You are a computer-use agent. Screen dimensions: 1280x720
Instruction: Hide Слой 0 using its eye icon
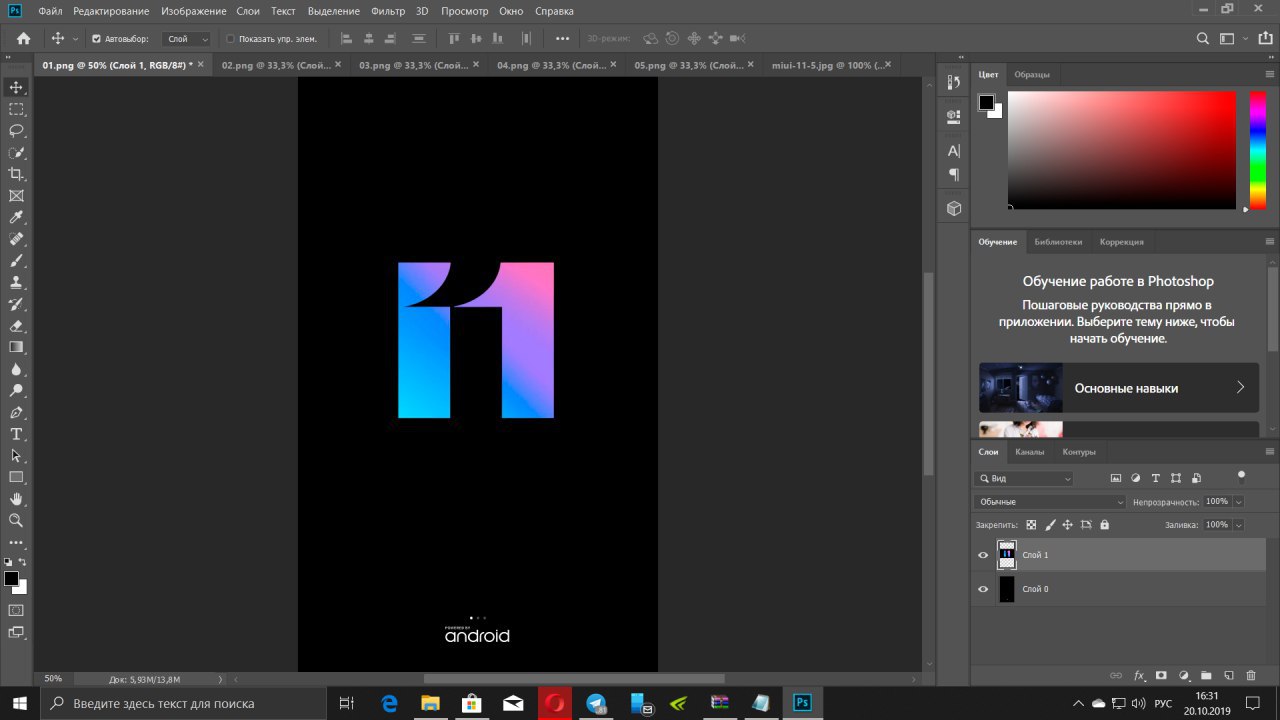coord(983,589)
